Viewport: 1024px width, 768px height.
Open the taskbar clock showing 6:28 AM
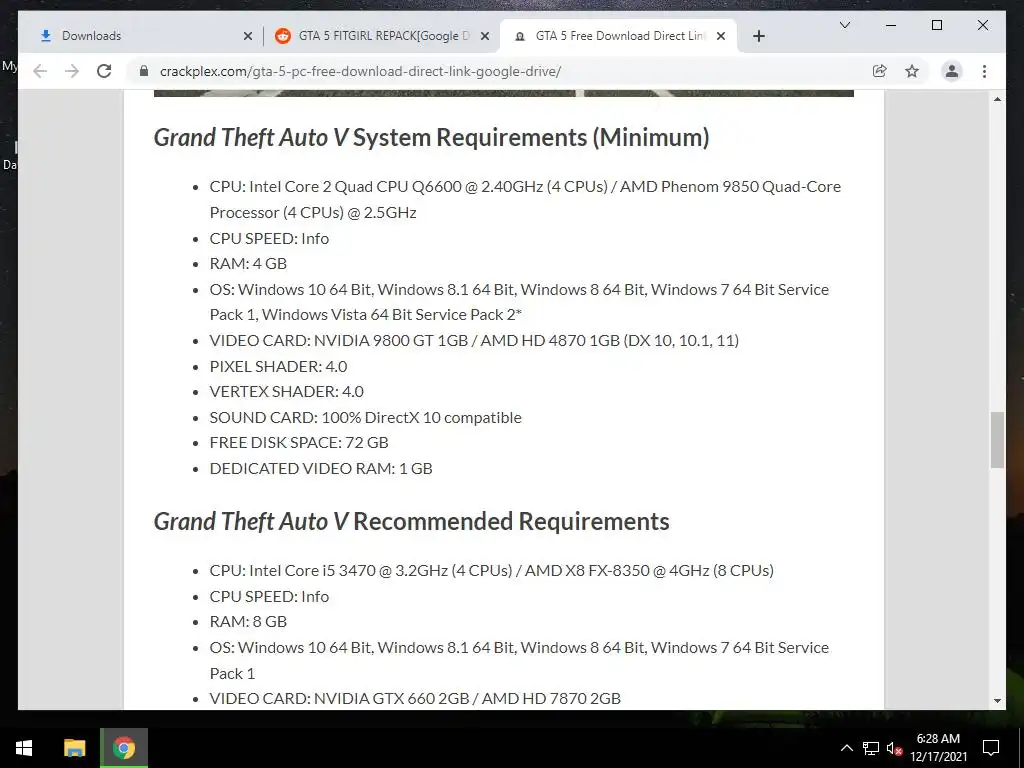938,748
